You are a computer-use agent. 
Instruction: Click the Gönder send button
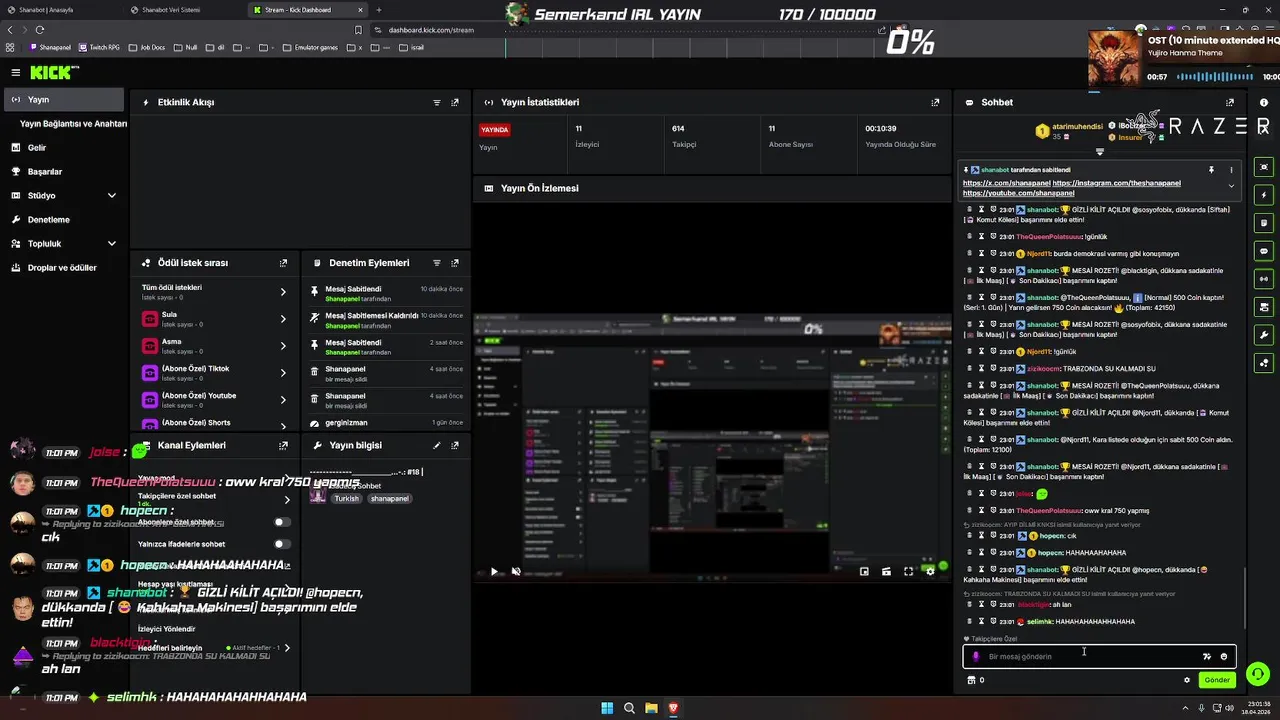[x=1217, y=680]
